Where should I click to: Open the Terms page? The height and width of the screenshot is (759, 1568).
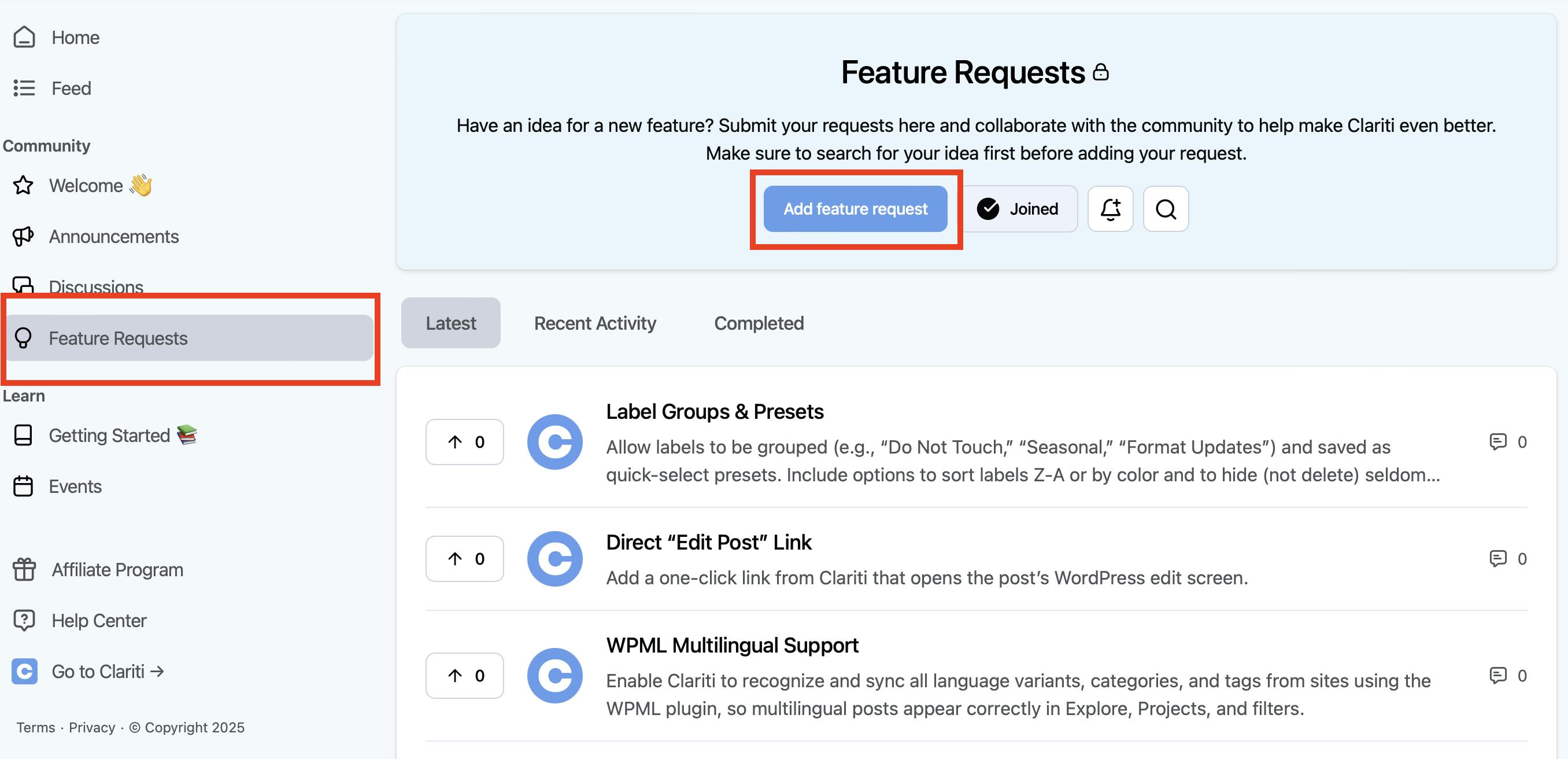click(35, 727)
